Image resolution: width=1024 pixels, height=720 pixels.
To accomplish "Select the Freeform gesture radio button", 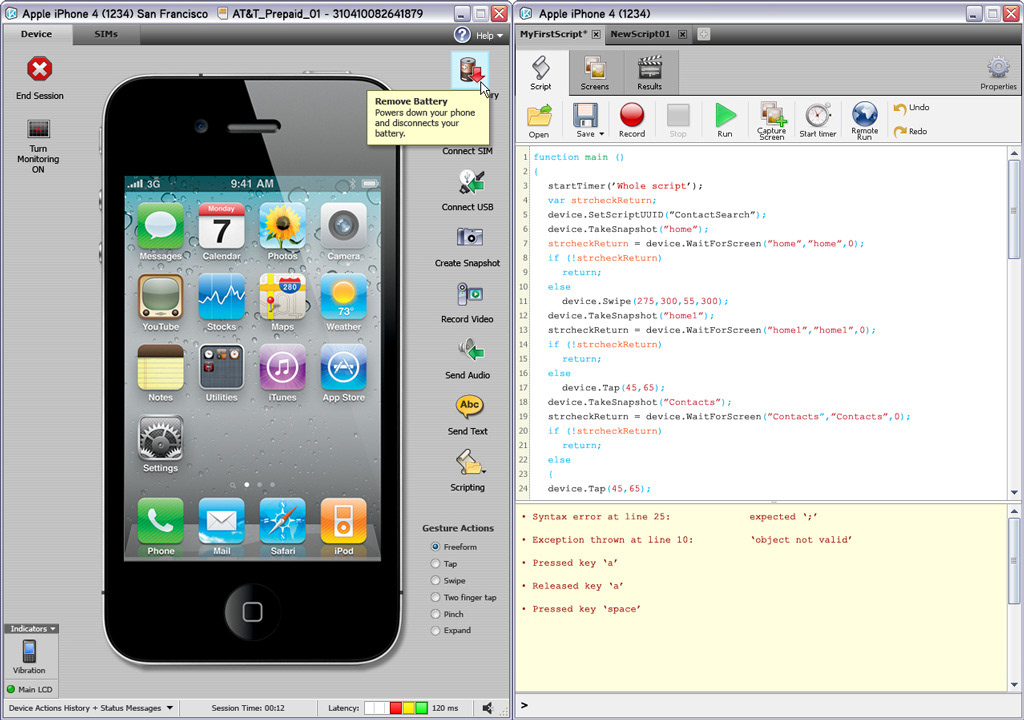I will [x=436, y=547].
